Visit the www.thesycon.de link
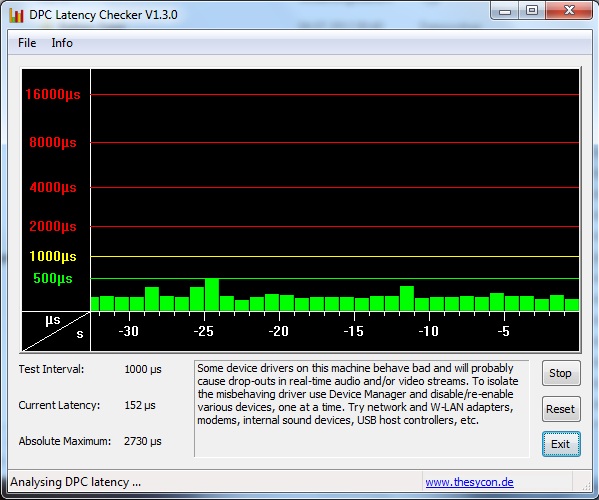 [x=469, y=482]
